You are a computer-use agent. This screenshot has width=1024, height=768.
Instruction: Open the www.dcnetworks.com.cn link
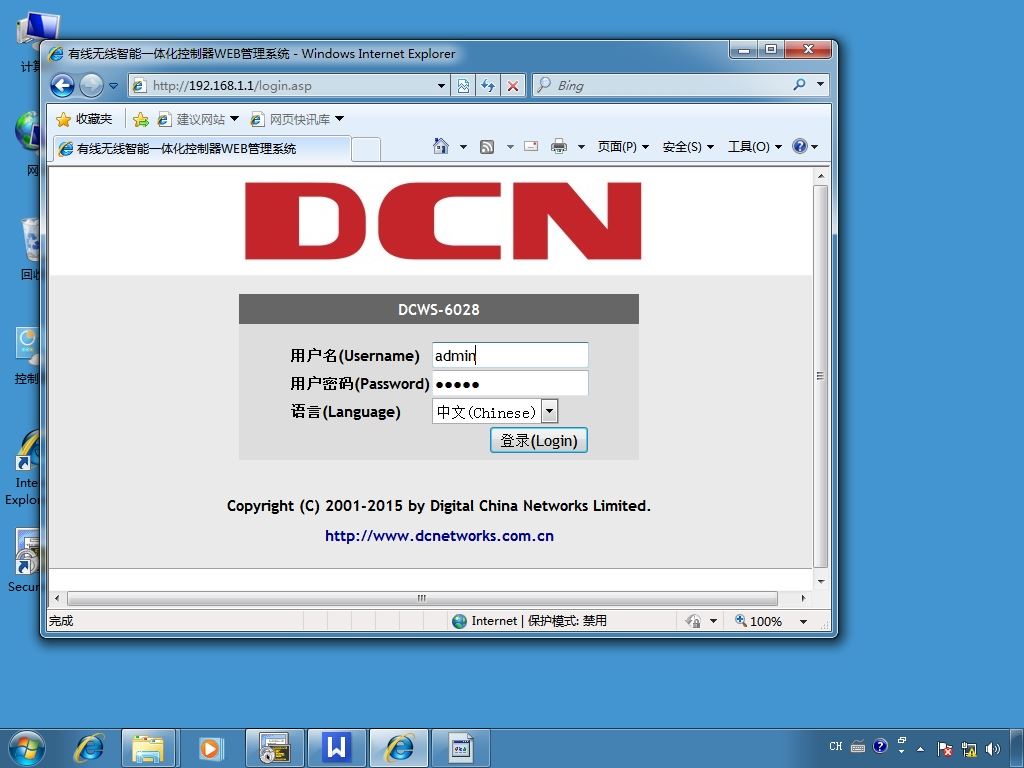pos(439,536)
